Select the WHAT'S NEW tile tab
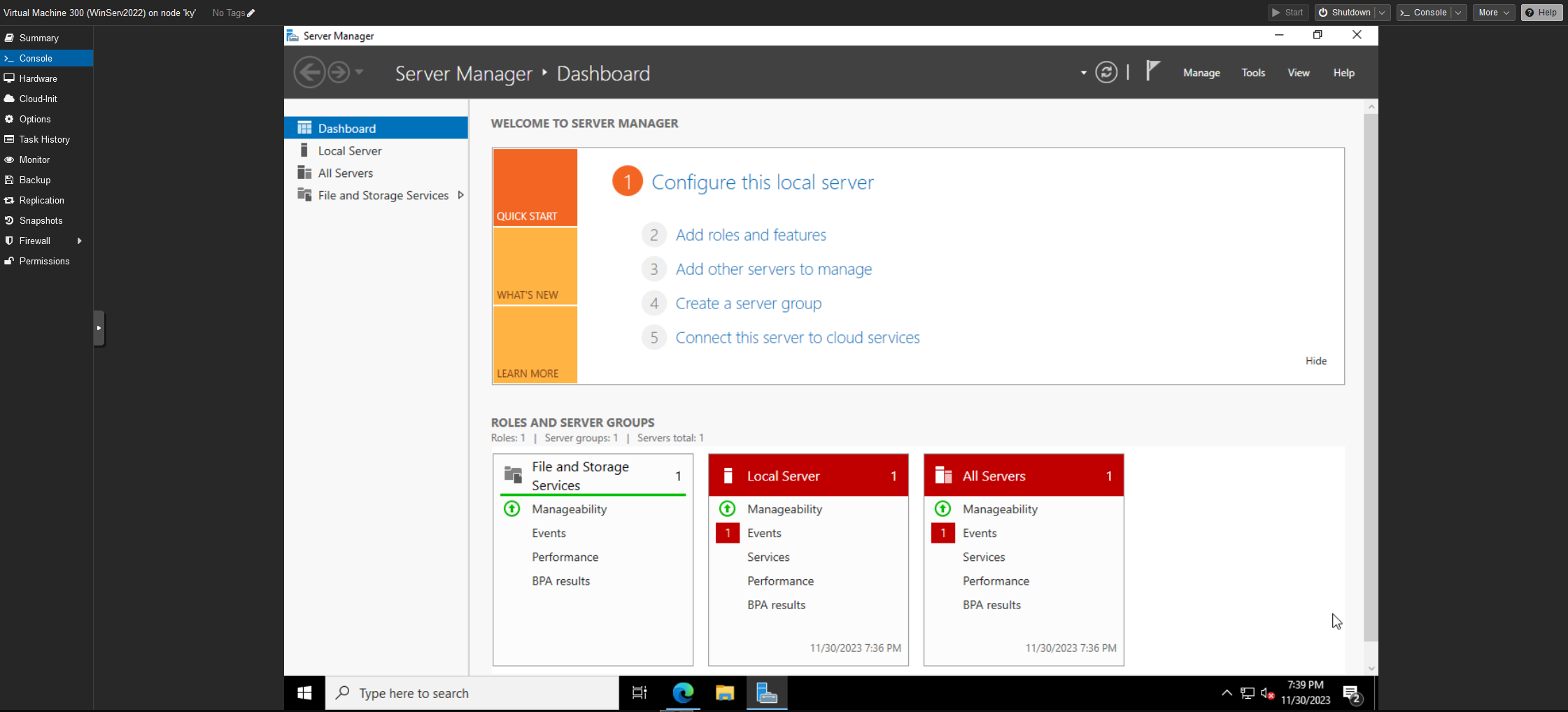 [535, 266]
